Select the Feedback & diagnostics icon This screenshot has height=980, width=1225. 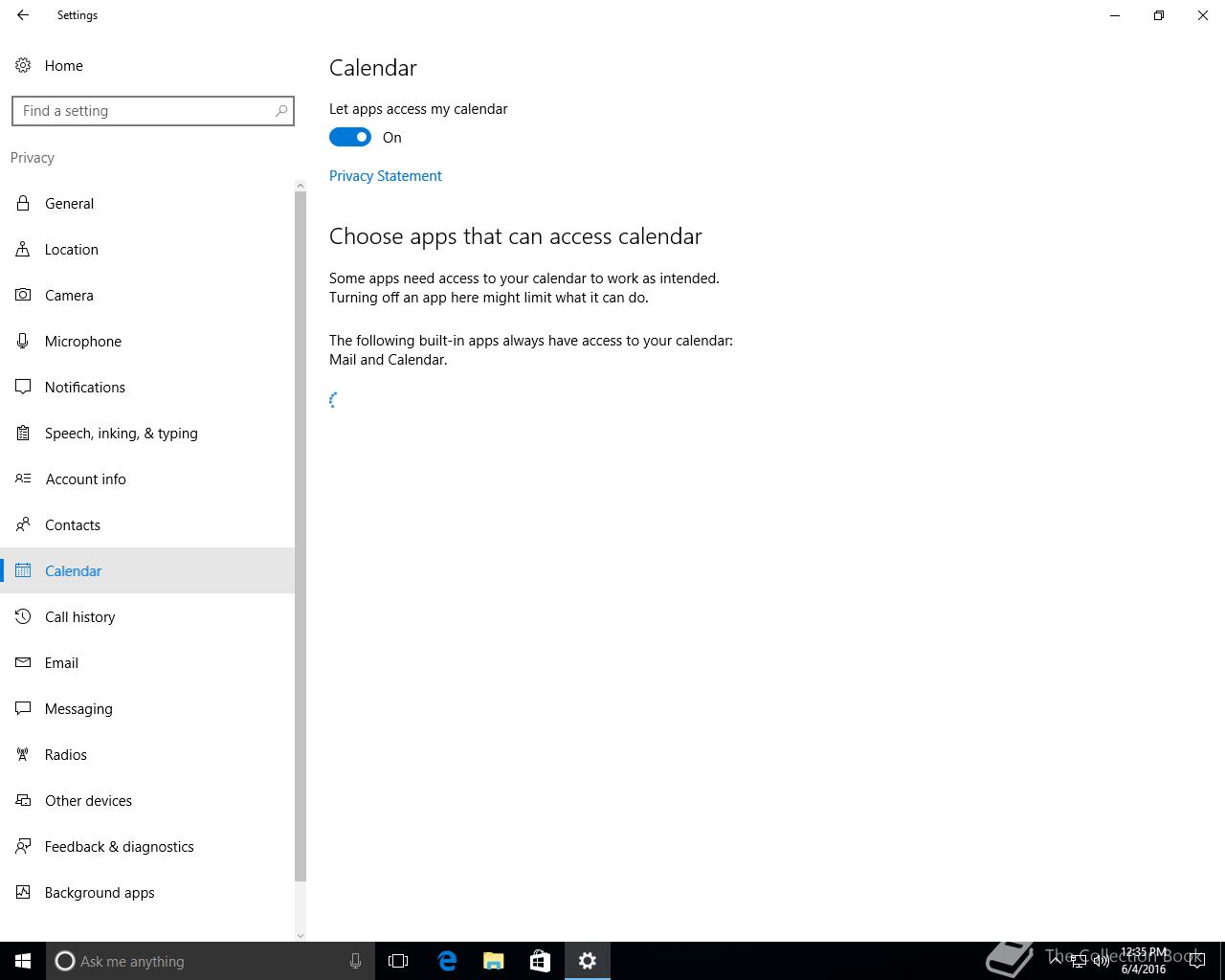pyautogui.click(x=23, y=846)
